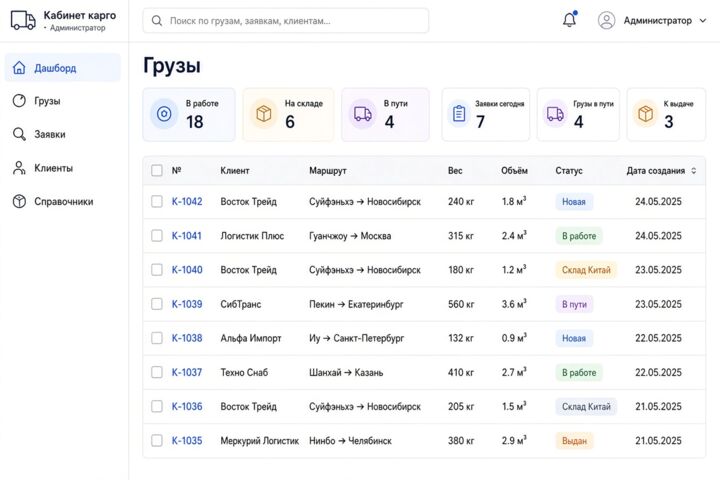This screenshot has width=720, height=480.
Task: Focus the search field Поиск по грузам
Action: [286, 21]
